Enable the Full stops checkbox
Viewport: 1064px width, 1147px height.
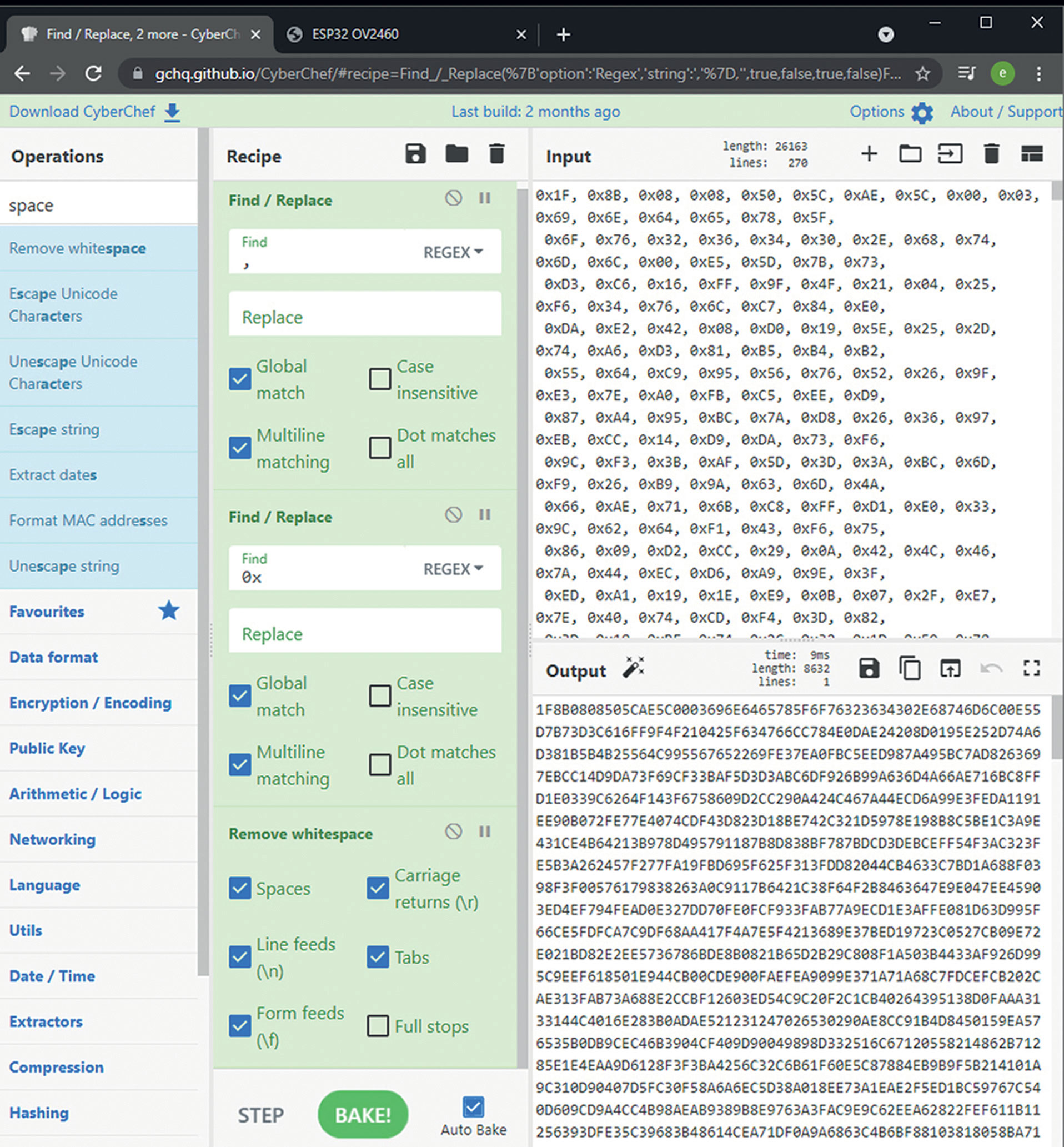click(x=378, y=1026)
